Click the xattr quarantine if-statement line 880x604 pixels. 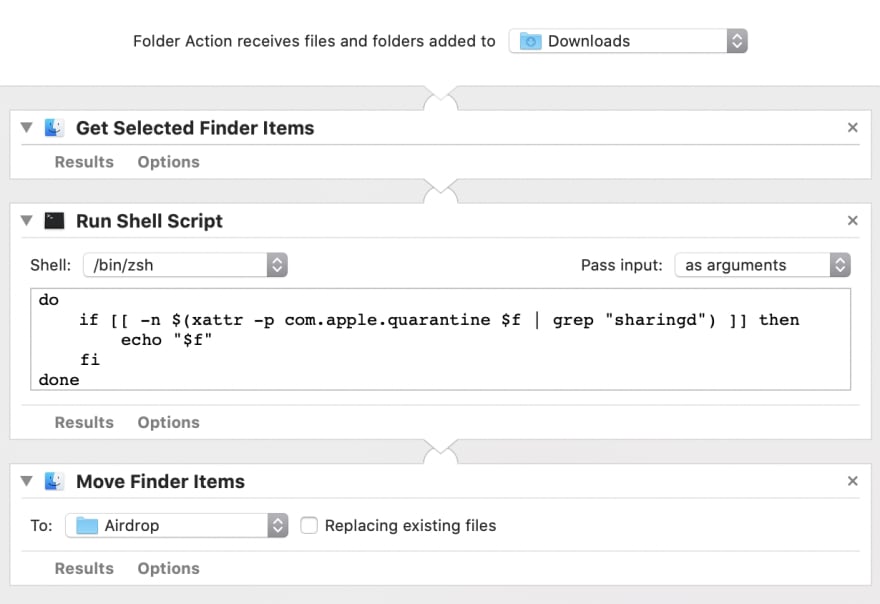coord(439,320)
